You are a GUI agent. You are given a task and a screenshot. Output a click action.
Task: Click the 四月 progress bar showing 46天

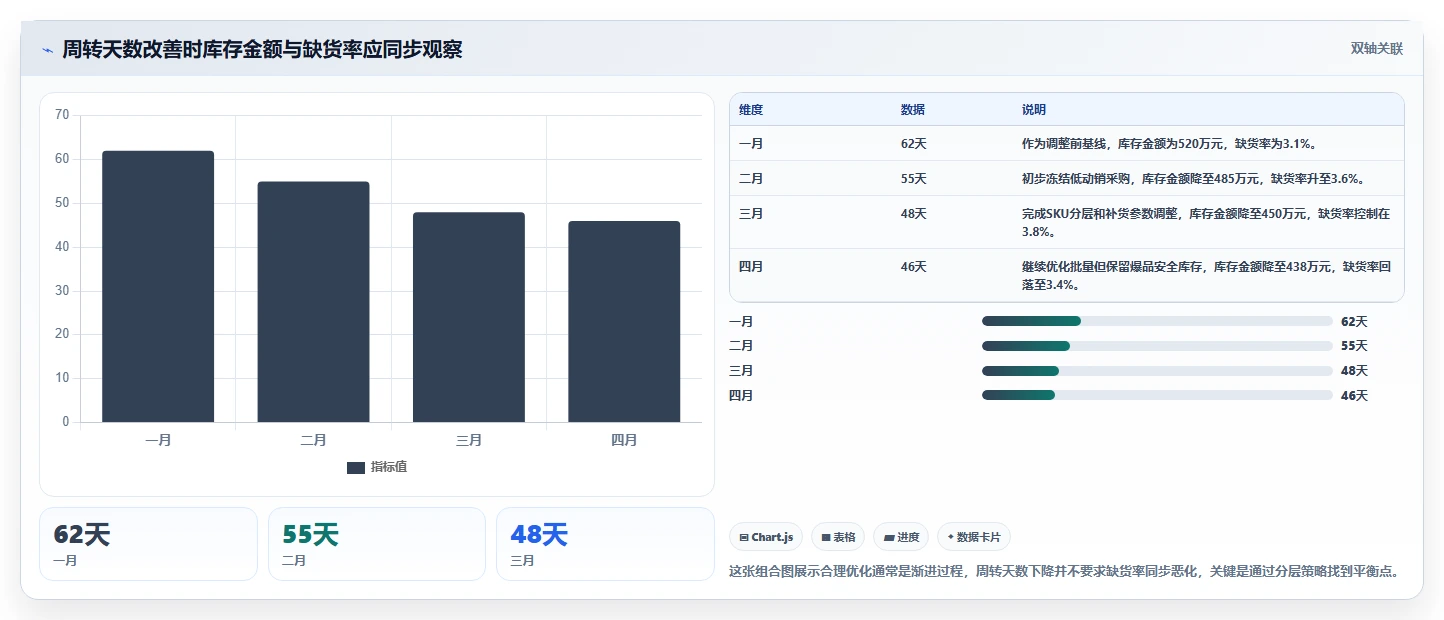tap(1157, 395)
